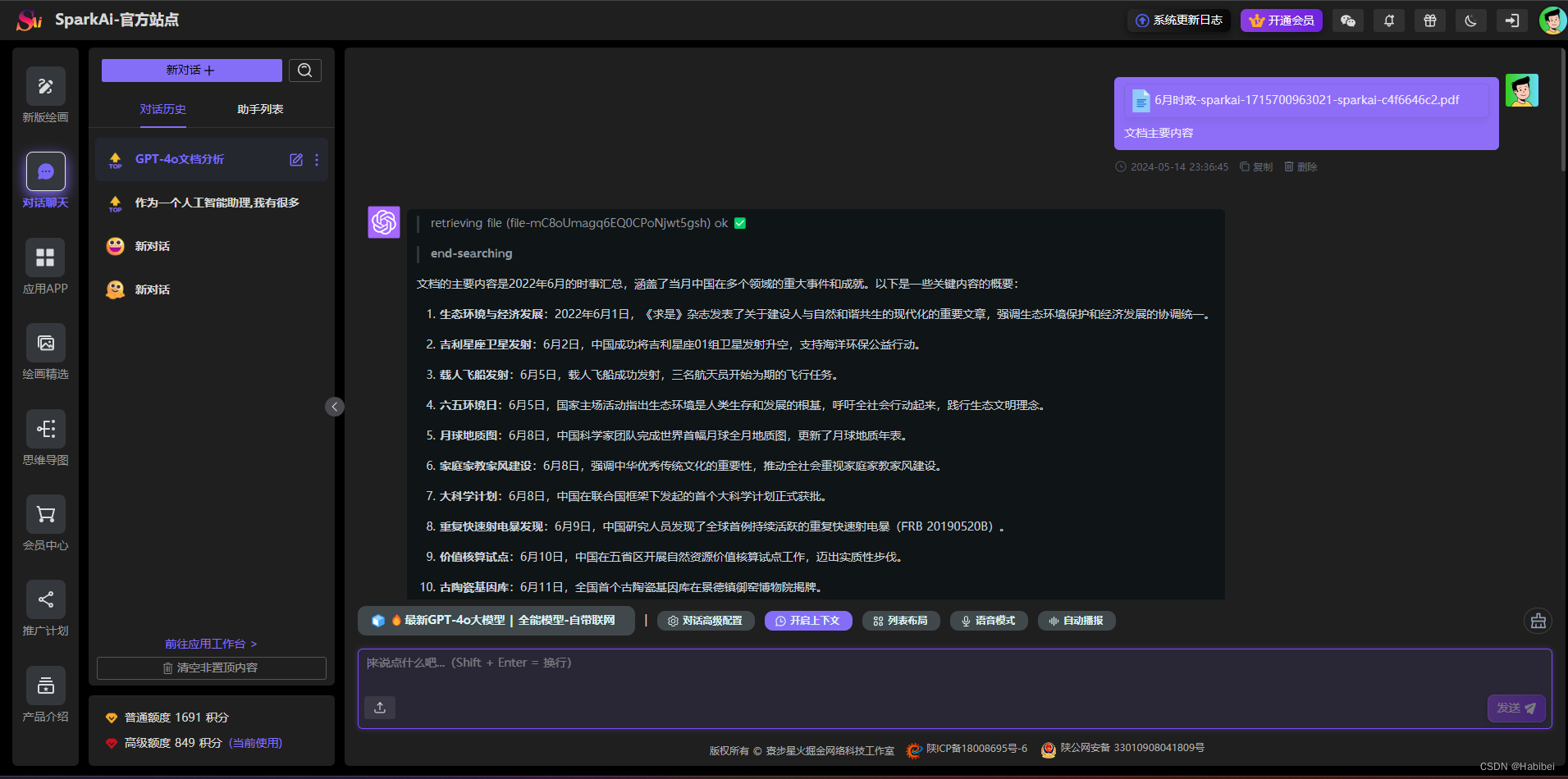Click the WeChat icon in top bar
Screen dimensions: 1568x779
click(x=1348, y=20)
